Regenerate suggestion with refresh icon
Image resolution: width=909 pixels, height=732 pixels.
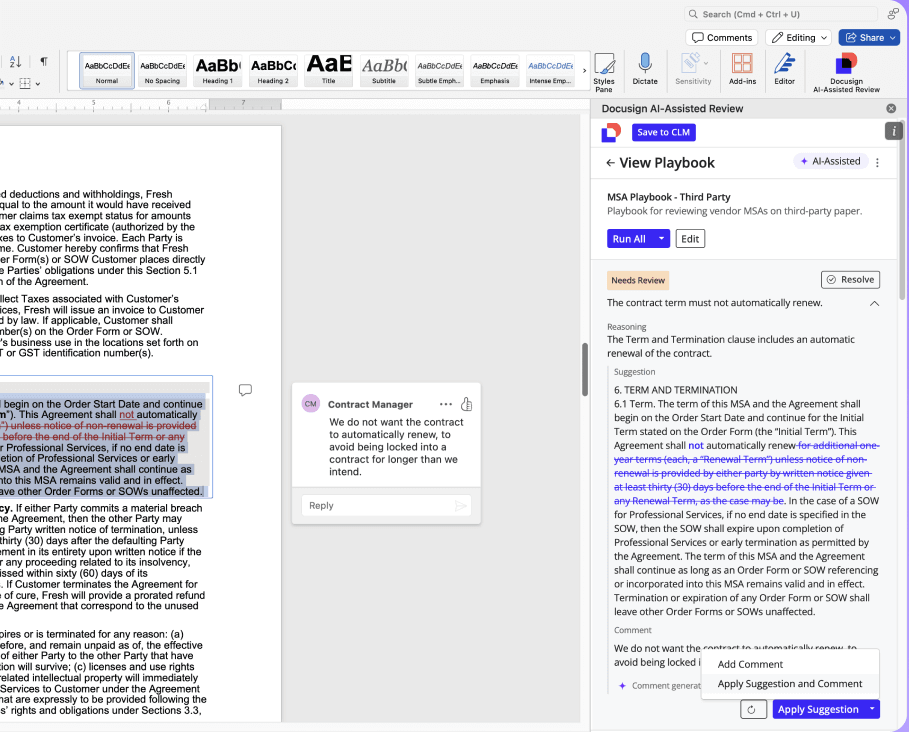pyautogui.click(x=752, y=709)
